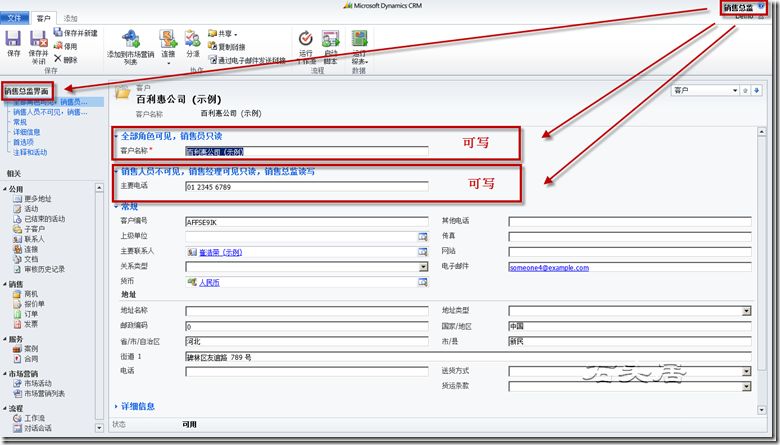Open the 运行报表 dropdown icon
Viewport: 780px width, 445px height.
point(359,38)
